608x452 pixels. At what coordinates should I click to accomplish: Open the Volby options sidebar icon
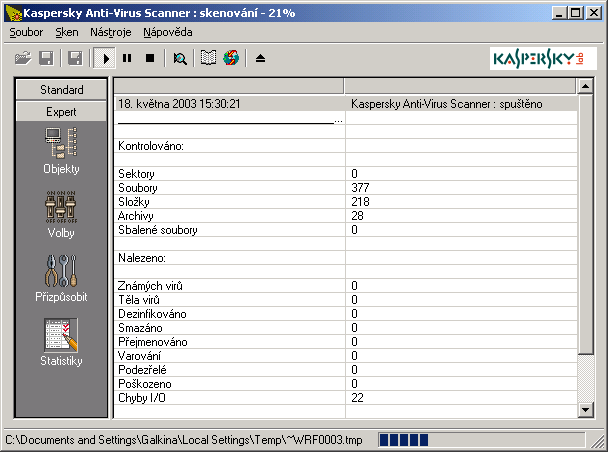pos(61,214)
